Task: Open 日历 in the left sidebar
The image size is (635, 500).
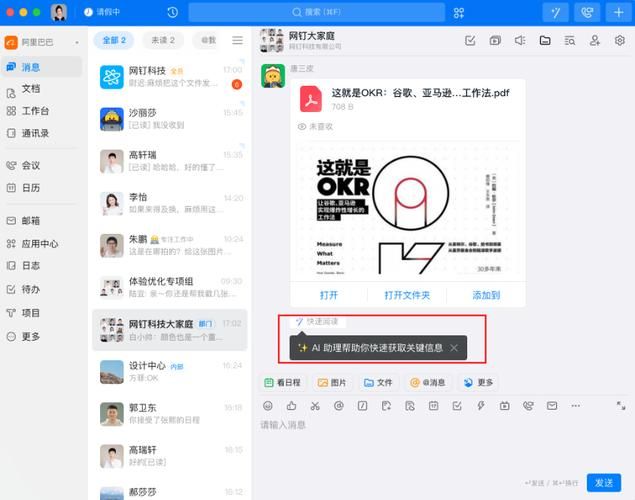Action: click(30, 188)
